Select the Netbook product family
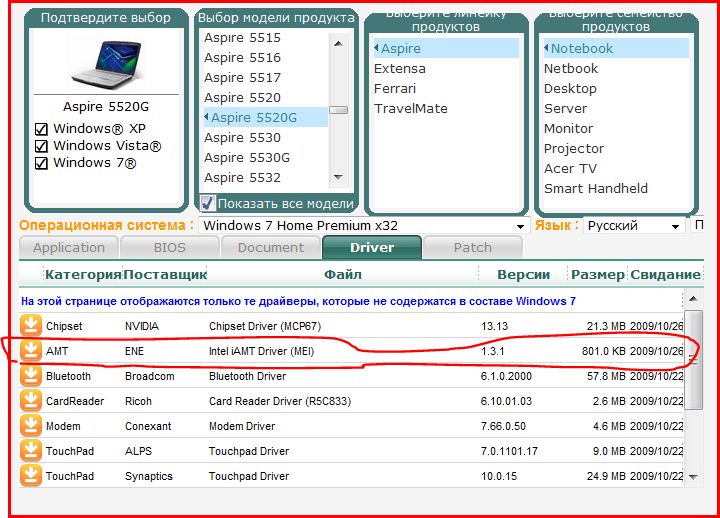Screen dimensions: 720x518 [571, 68]
